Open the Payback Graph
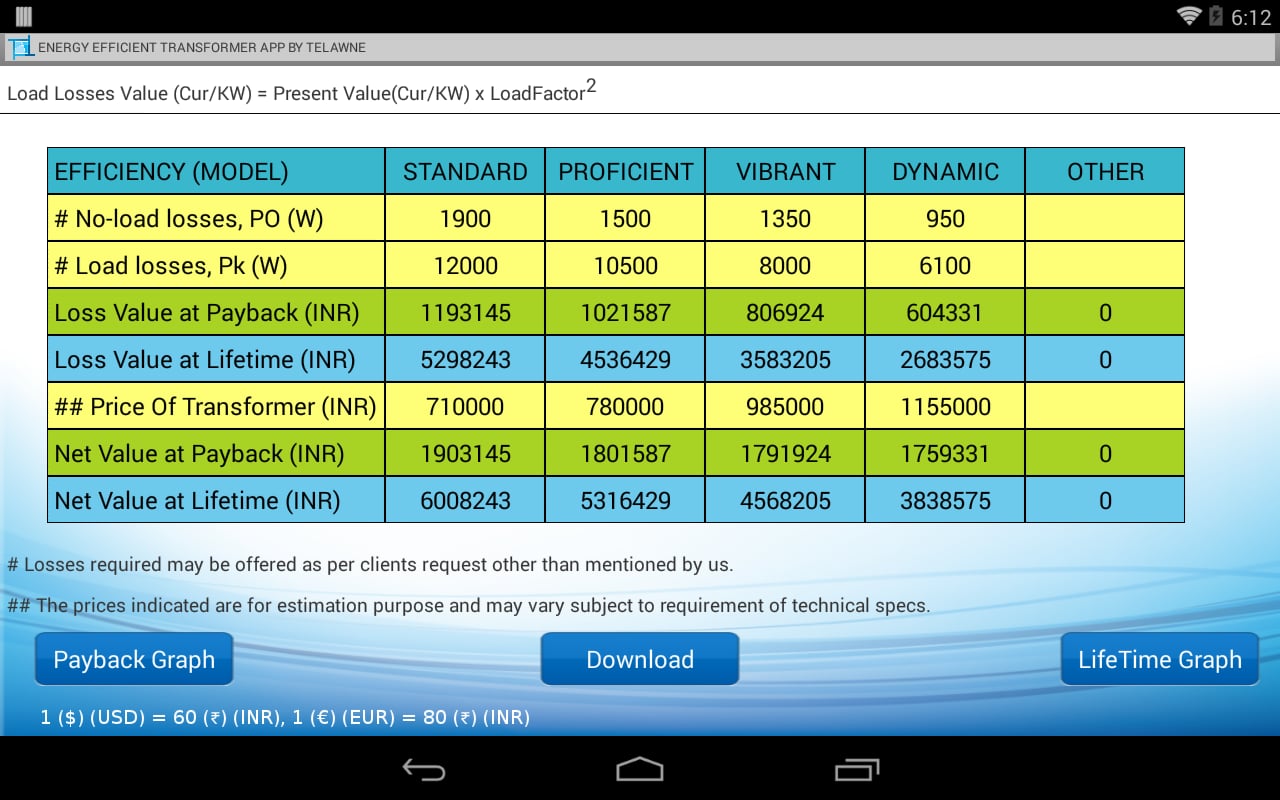The image size is (1280, 800). (x=134, y=659)
